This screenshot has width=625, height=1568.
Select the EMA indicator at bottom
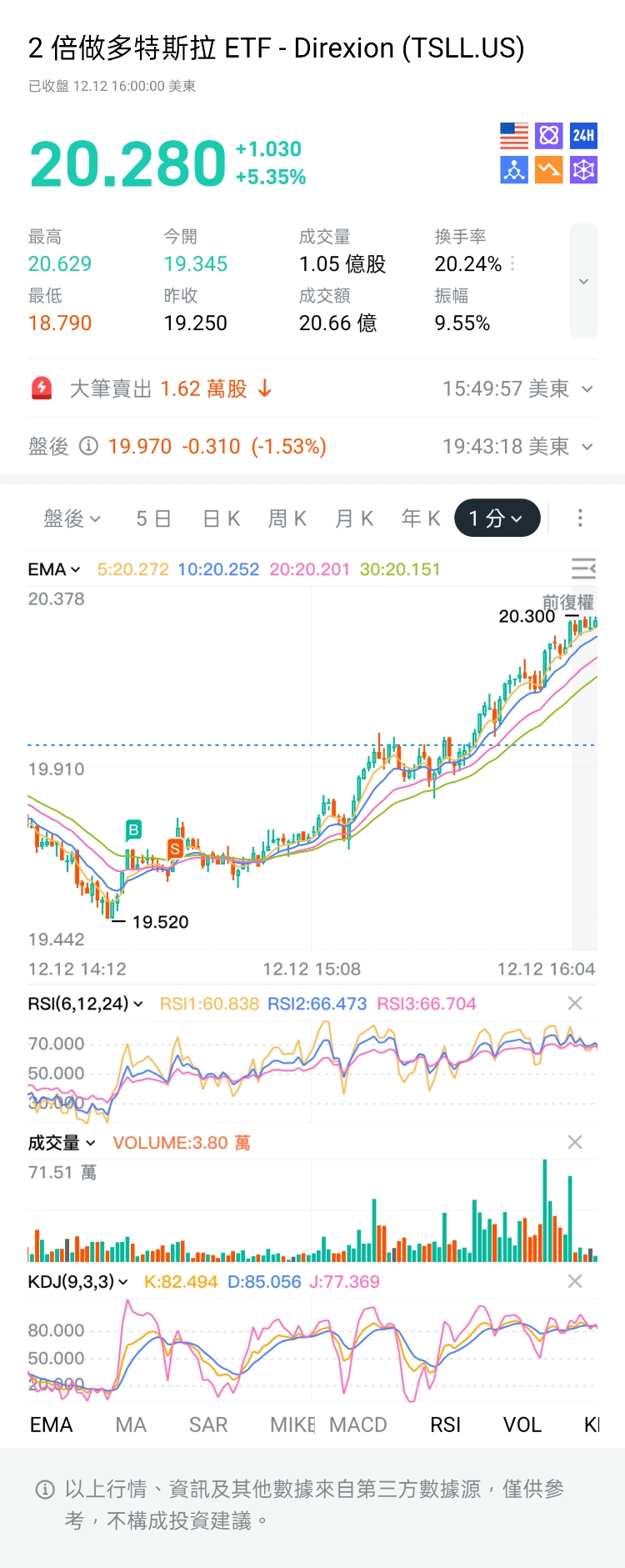coord(52,1425)
